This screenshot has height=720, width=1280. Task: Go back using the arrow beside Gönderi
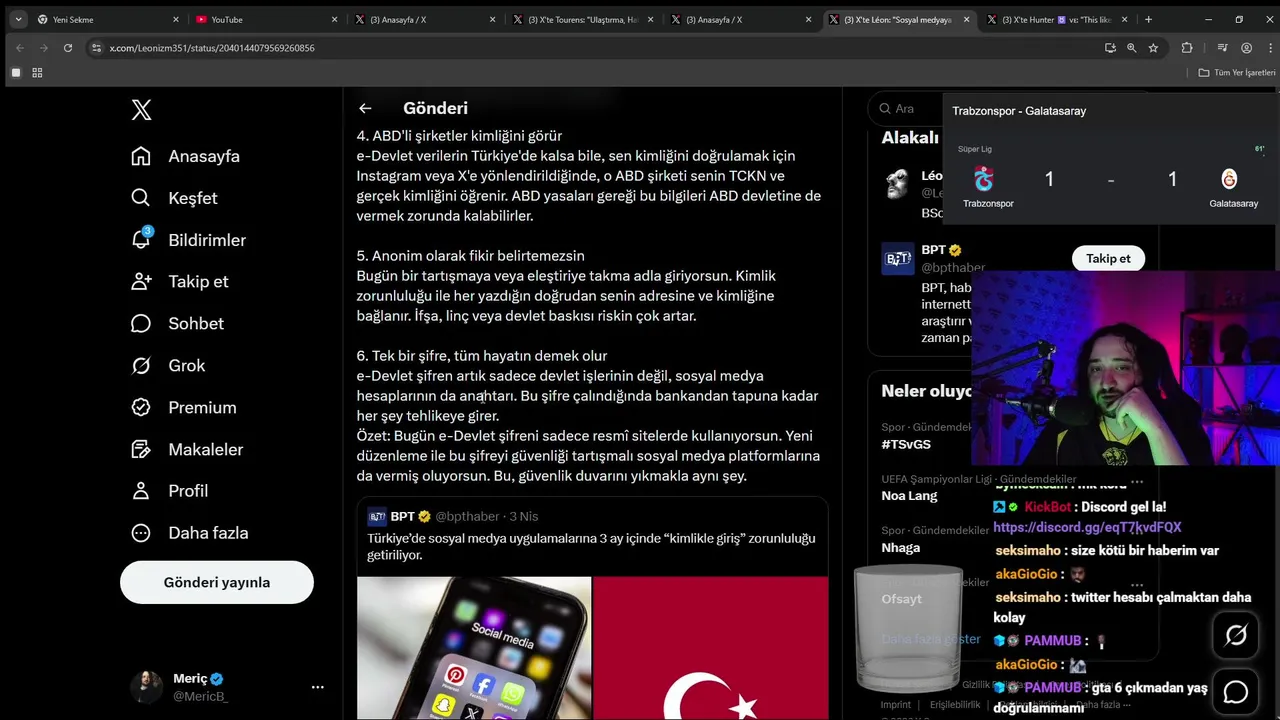point(365,108)
